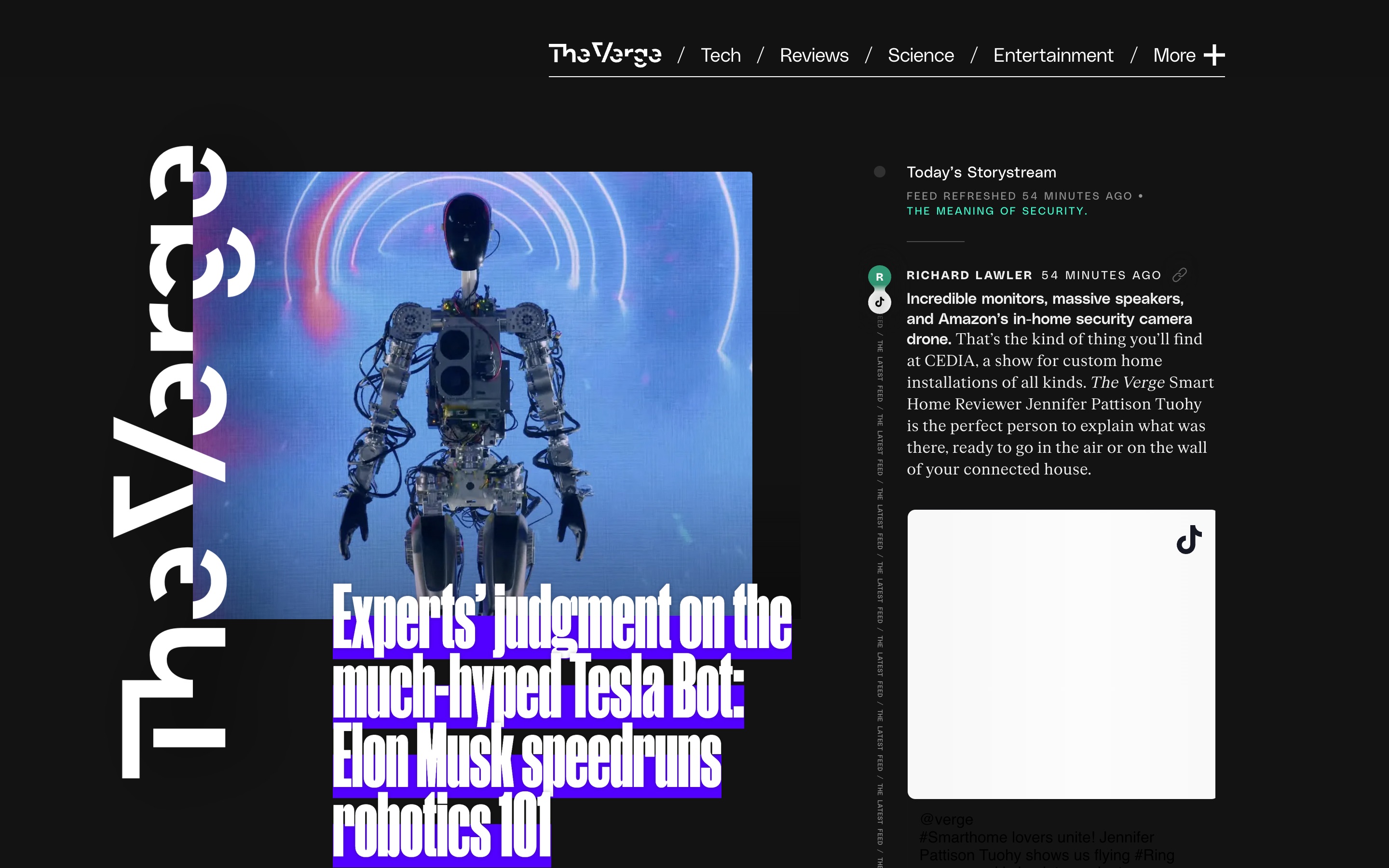Viewport: 1389px width, 868px height.
Task: Click Richard Lawler's green R avatar
Action: [x=879, y=277]
